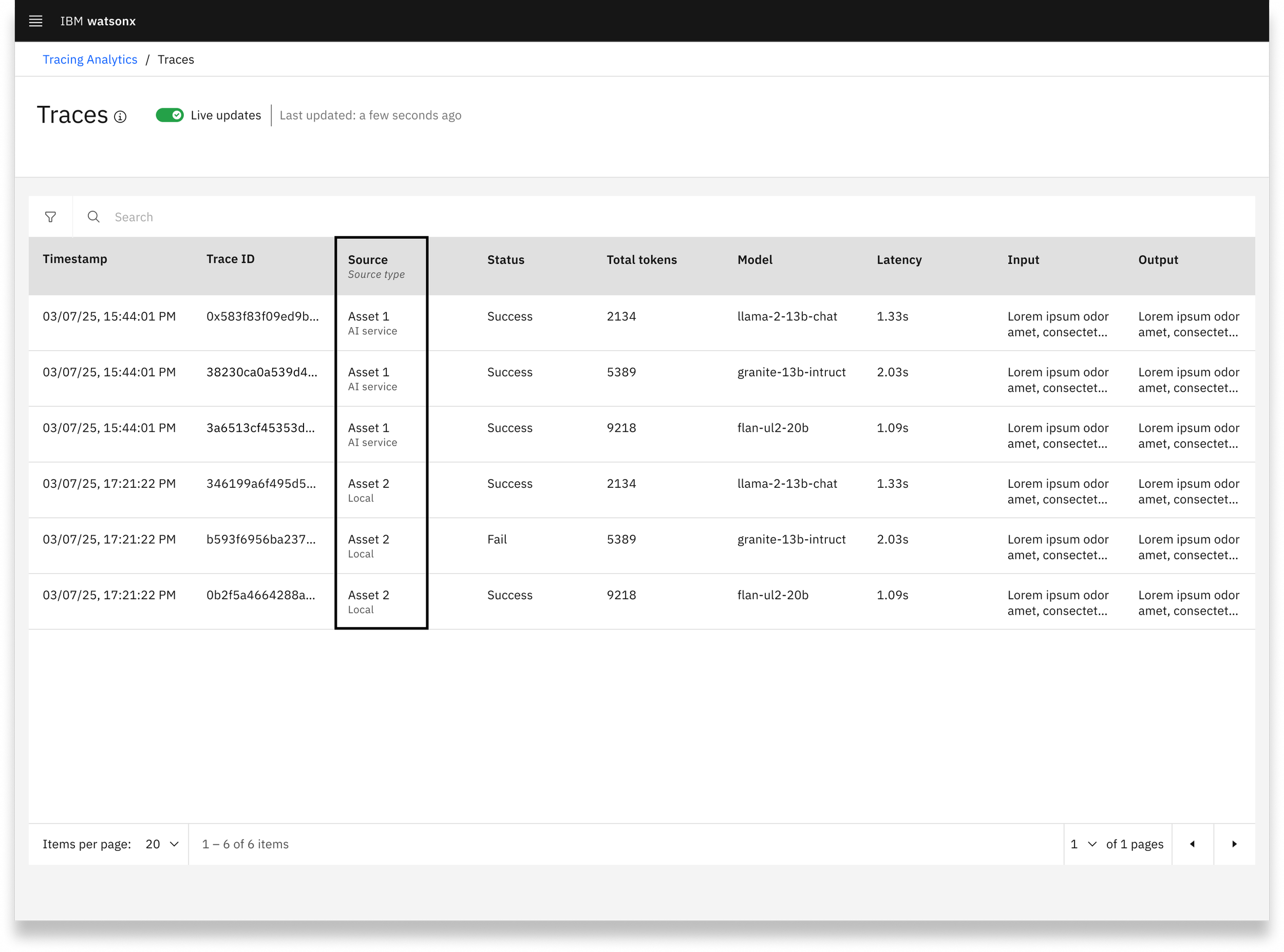Click the IBM watsonx header title
This screenshot has width=1284, height=952.
[98, 22]
